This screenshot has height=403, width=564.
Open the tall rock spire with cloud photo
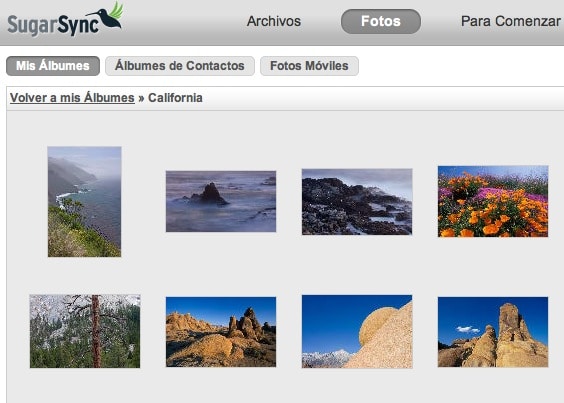493,332
